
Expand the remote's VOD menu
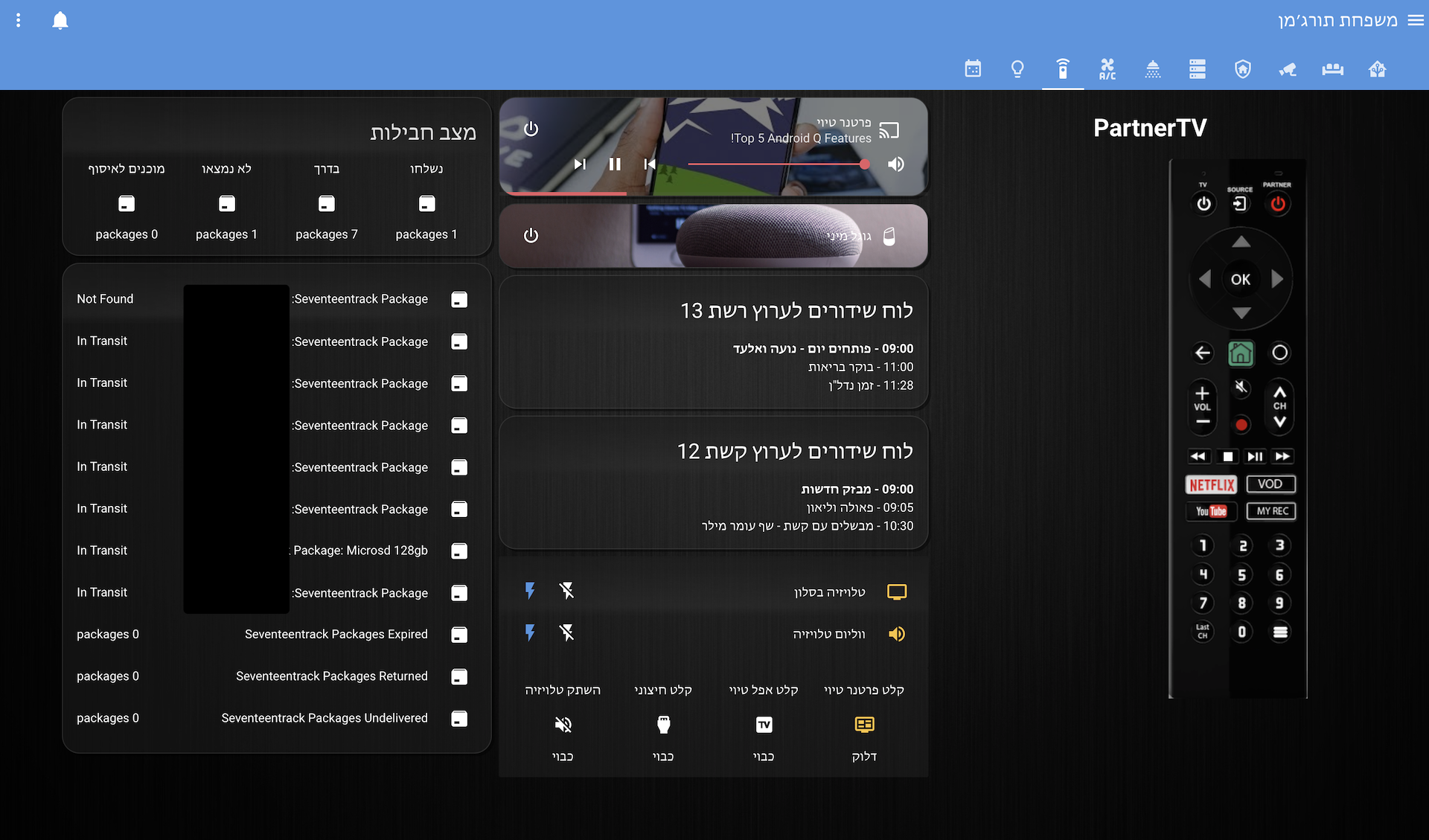(1270, 484)
